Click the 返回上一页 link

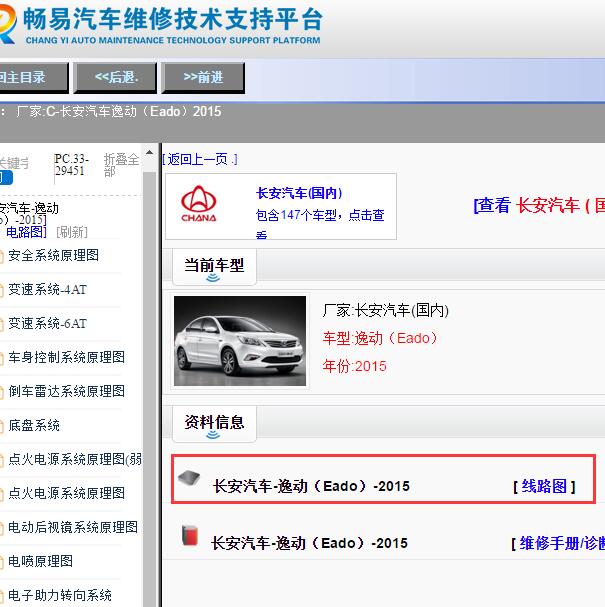[200, 159]
